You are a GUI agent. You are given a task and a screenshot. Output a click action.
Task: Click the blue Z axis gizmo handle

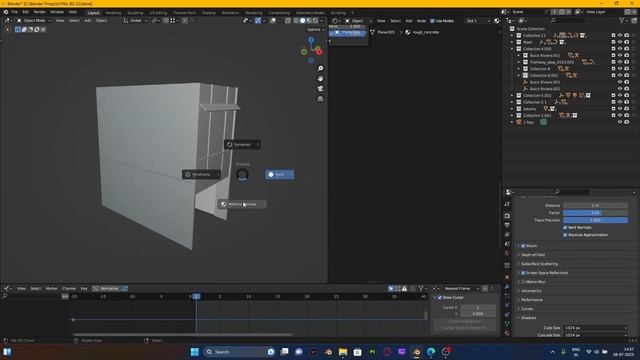point(311,40)
